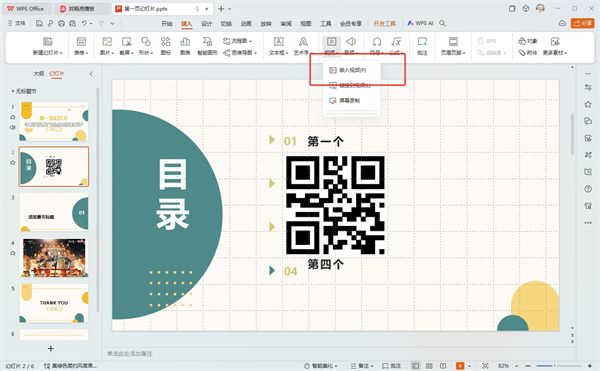This screenshot has height=371, width=600.
Task: Toggle the Comments (批注) pane in status bar
Action: point(391,366)
